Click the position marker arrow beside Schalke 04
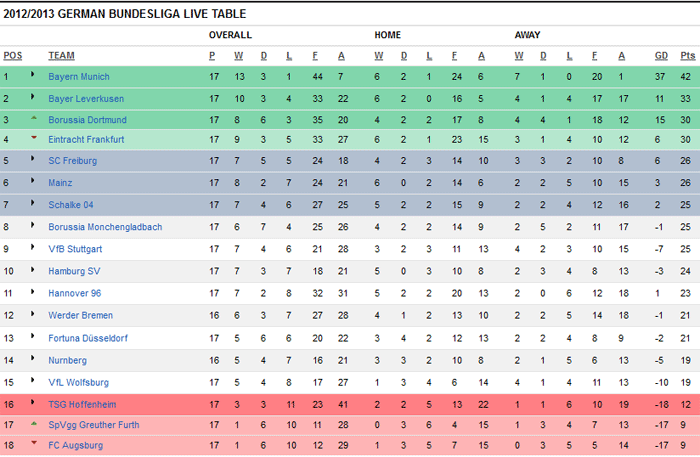 tap(32, 203)
